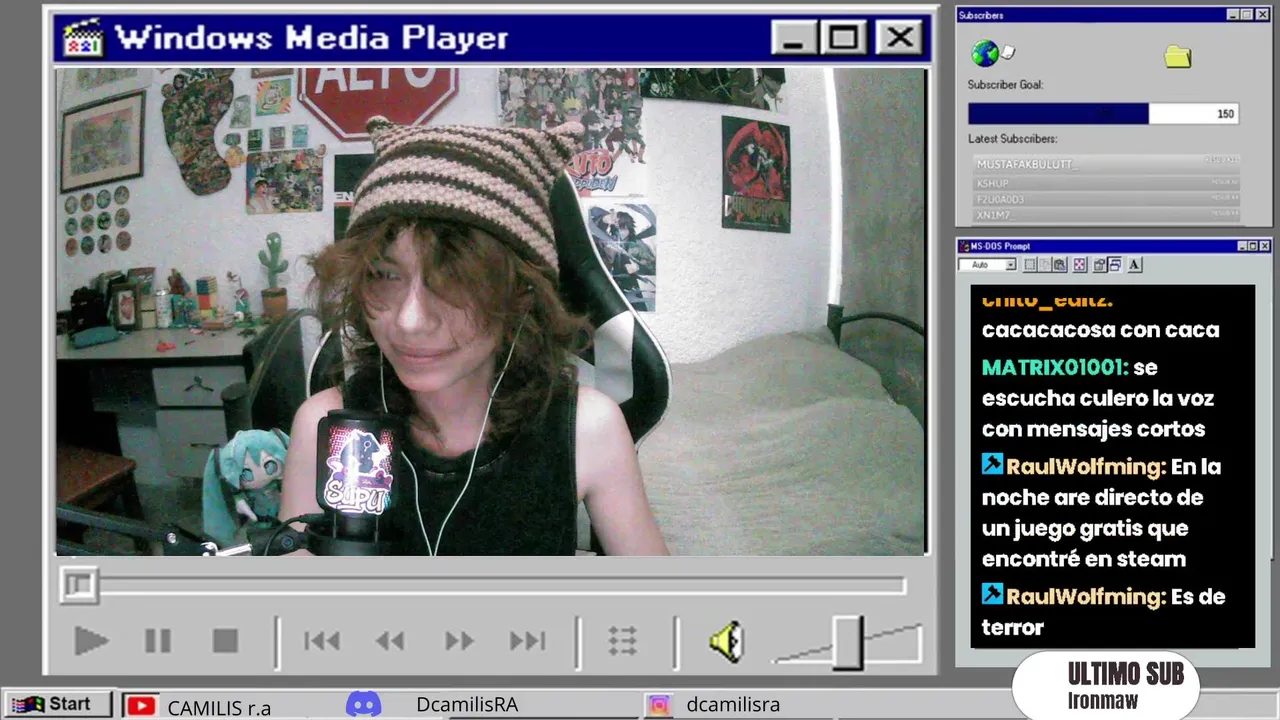Click RaulWolfming's 'Es de terror' chat message
Screen dimensions: 1280x720
click(x=1104, y=611)
